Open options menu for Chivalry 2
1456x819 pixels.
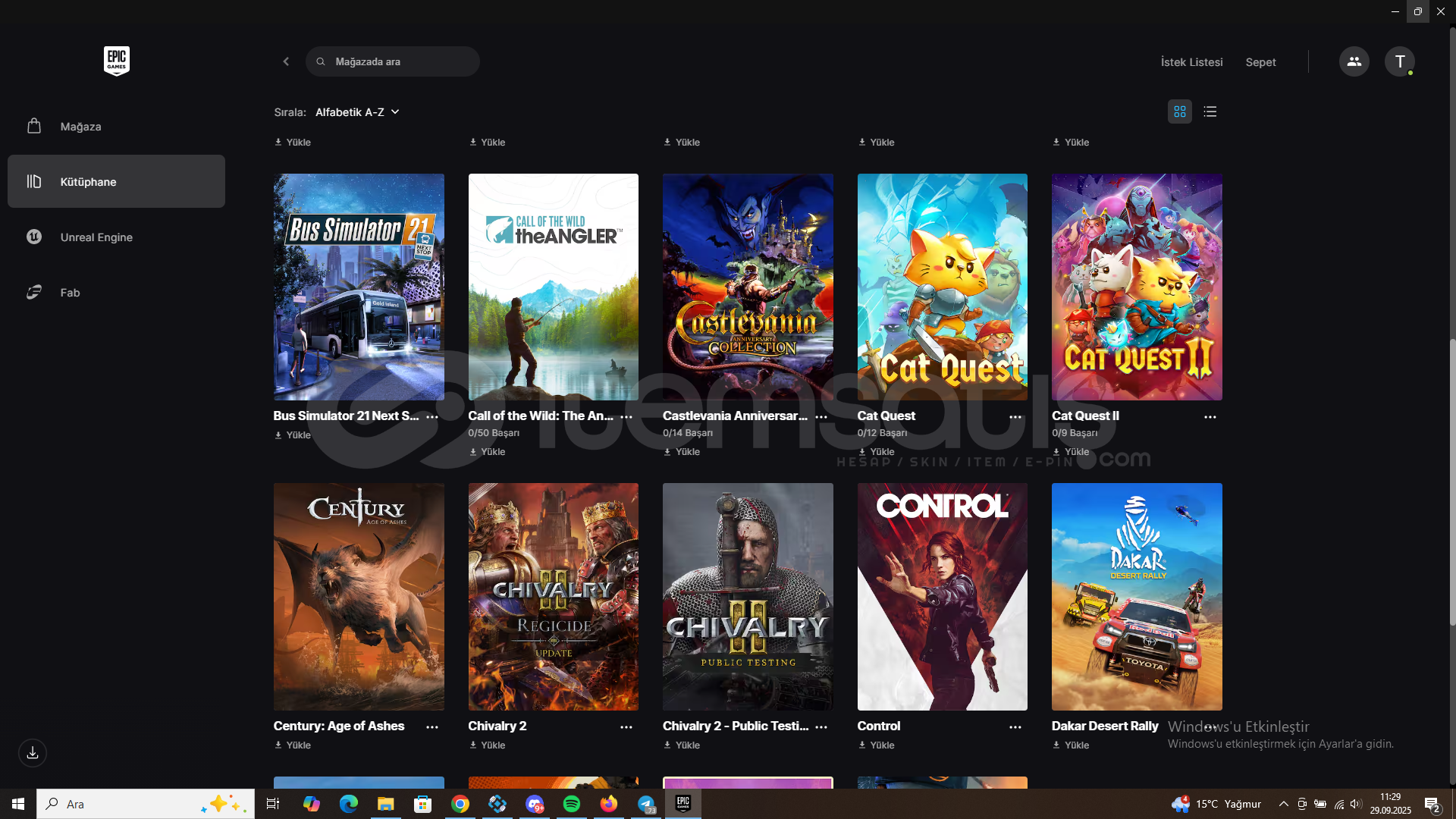626,727
